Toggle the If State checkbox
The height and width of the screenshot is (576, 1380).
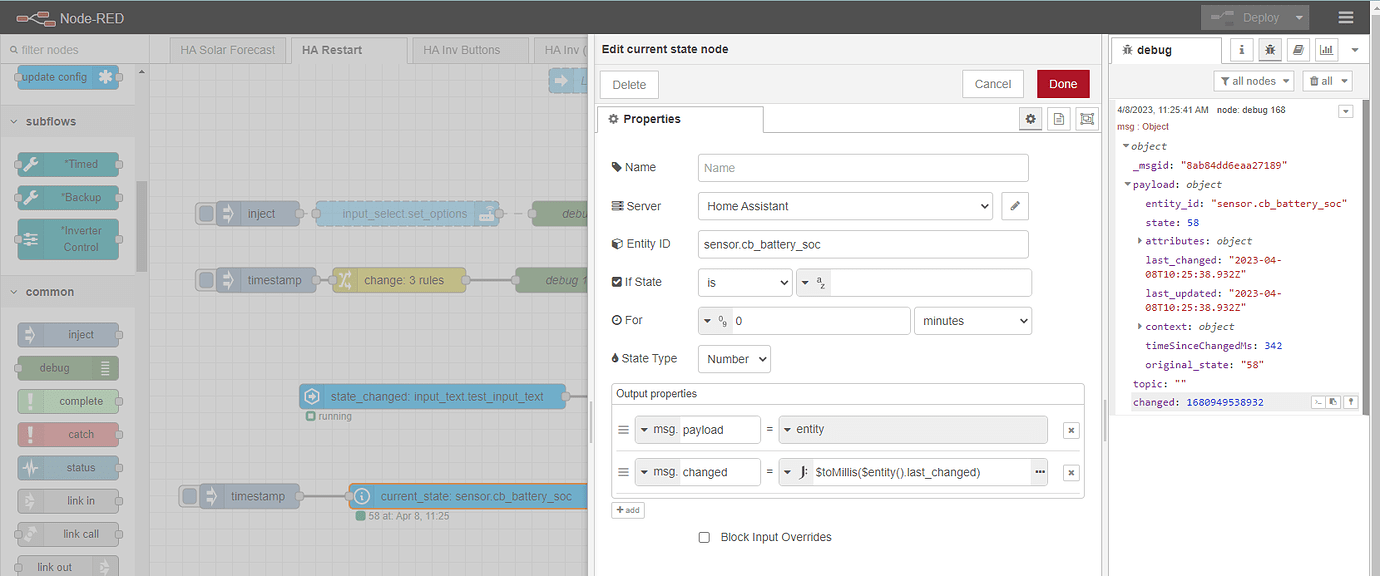[617, 282]
